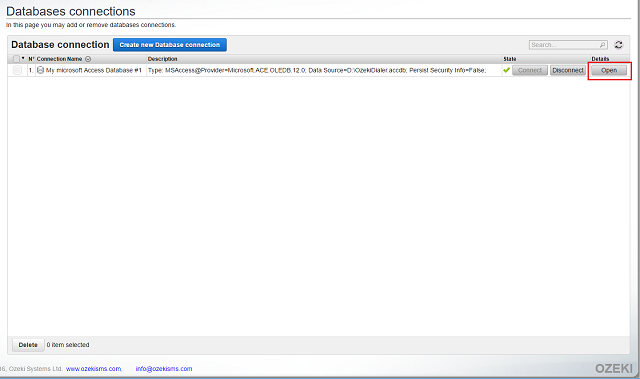Click the row number 1. cell
Viewport: 640px width, 379px height.
coord(31,70)
